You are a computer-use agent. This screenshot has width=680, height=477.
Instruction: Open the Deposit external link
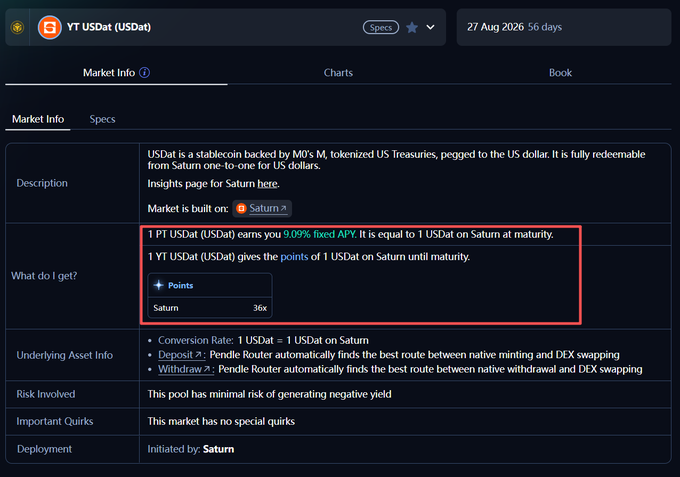point(181,355)
